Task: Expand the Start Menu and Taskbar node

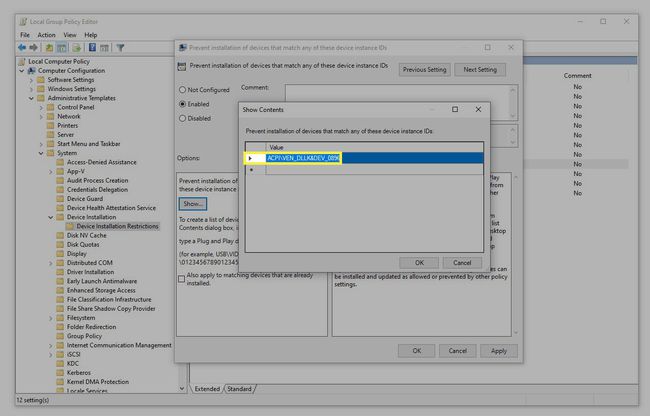Action: (41, 144)
